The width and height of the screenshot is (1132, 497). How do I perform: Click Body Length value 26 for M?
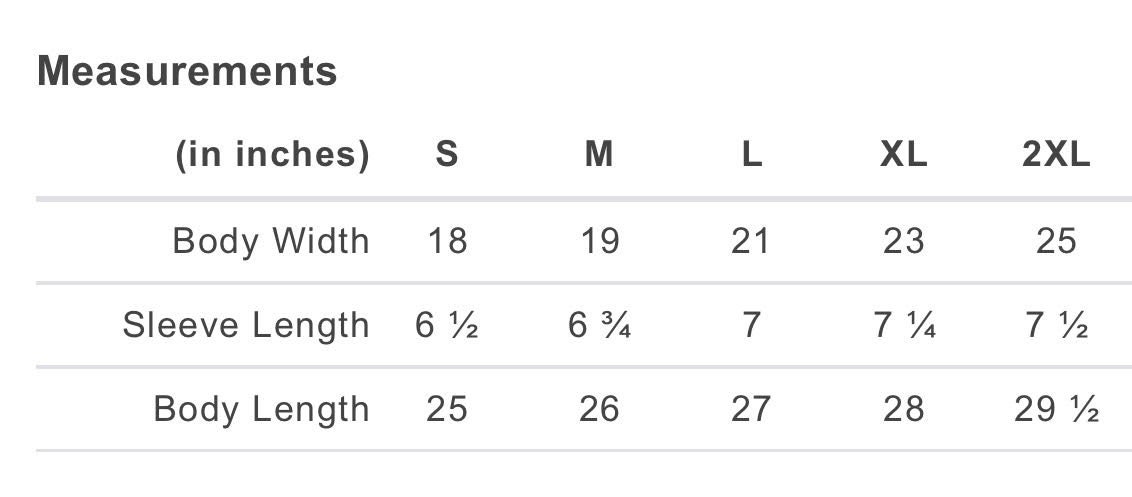(599, 410)
